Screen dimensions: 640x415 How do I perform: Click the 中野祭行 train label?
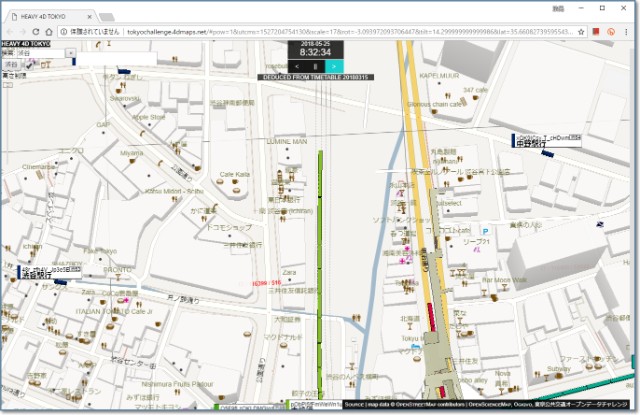click(x=533, y=144)
